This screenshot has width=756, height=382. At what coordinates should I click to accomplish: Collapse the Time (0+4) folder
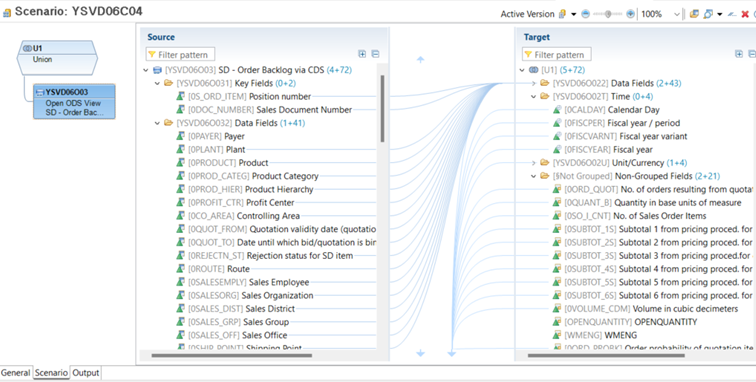pyautogui.click(x=534, y=97)
